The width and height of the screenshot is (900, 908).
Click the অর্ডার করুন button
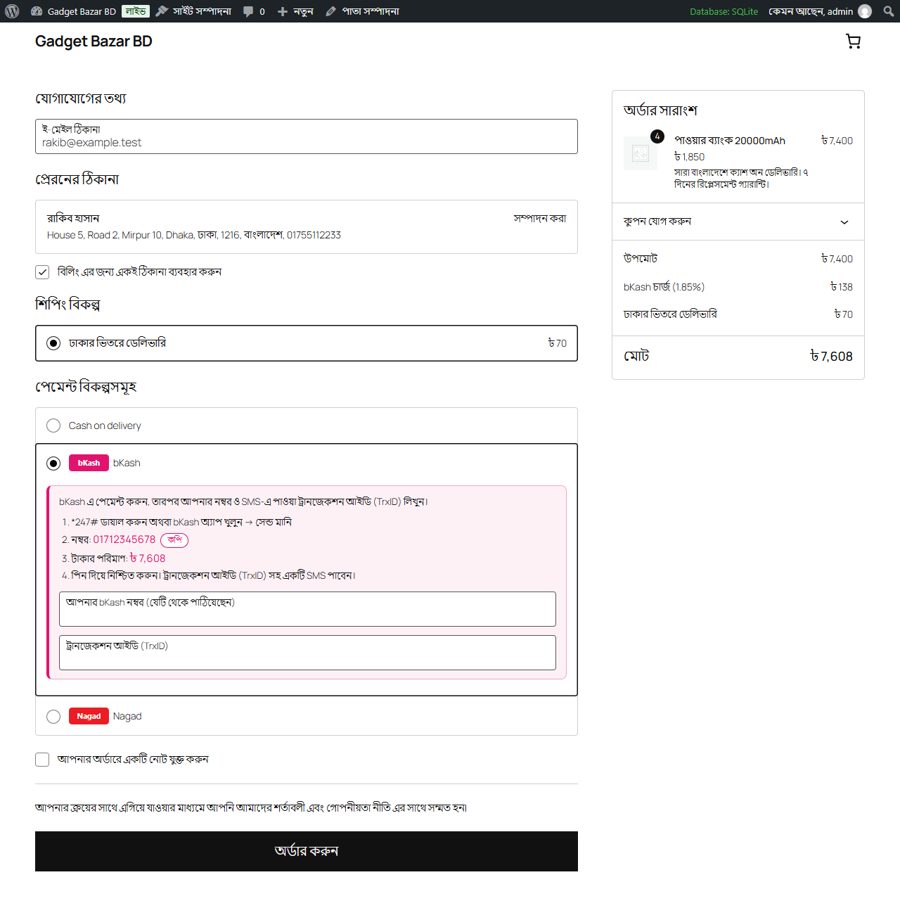point(306,851)
